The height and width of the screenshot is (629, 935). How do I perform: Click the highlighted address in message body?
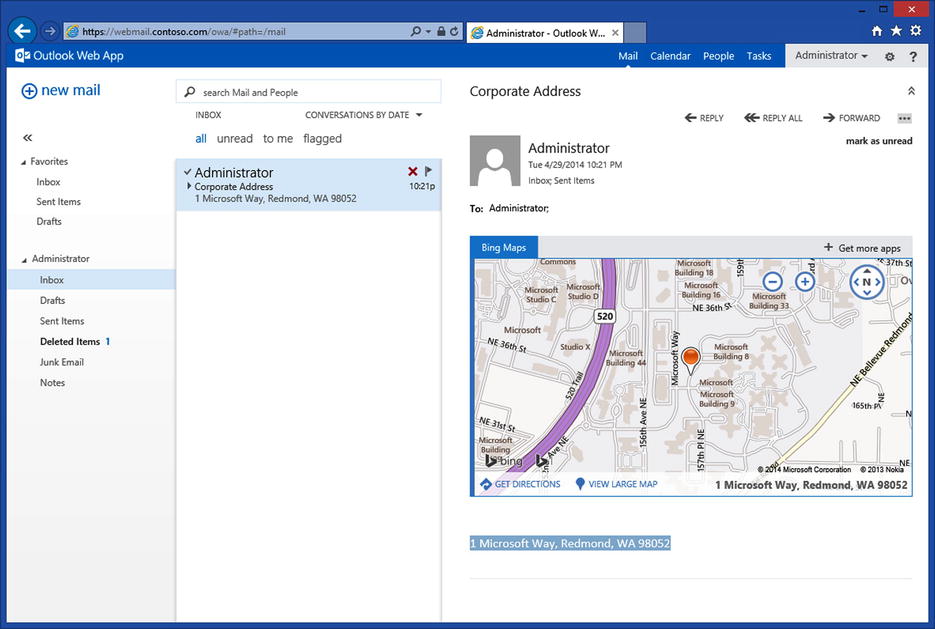click(x=570, y=543)
